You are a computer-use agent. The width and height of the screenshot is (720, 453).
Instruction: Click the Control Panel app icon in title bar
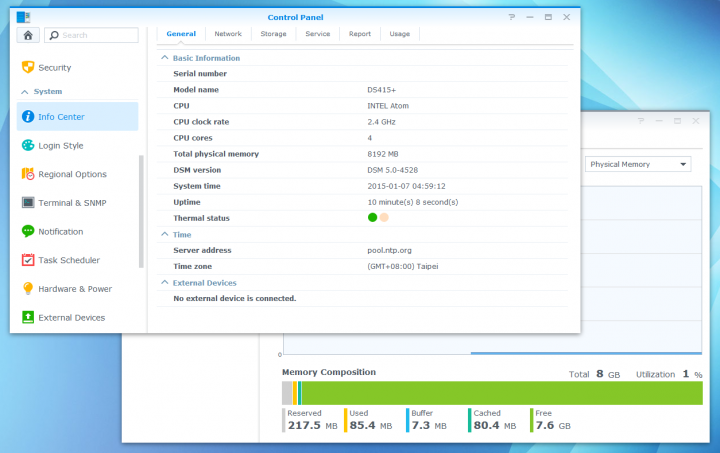tap(23, 17)
